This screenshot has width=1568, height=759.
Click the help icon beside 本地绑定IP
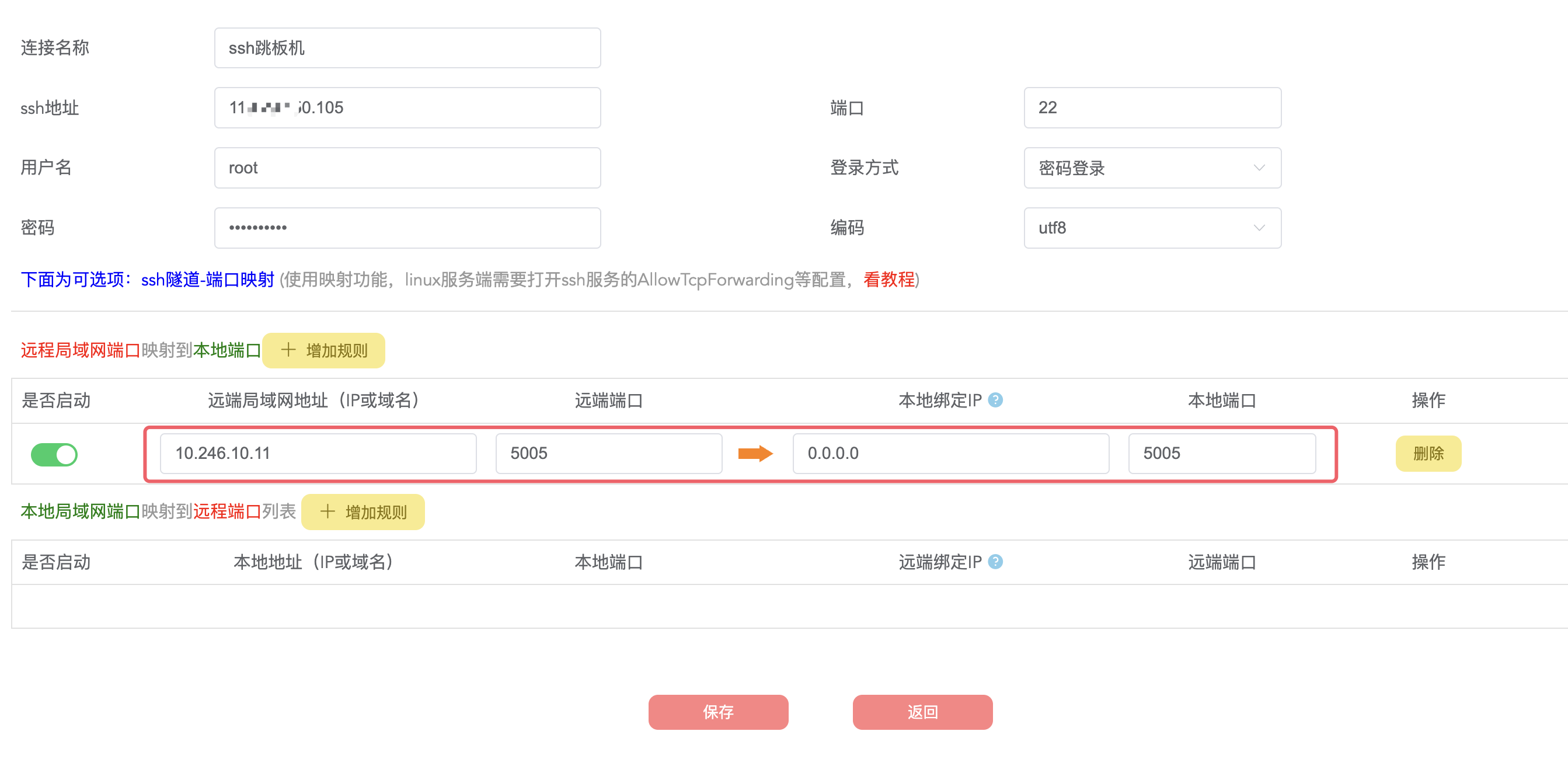[995, 400]
